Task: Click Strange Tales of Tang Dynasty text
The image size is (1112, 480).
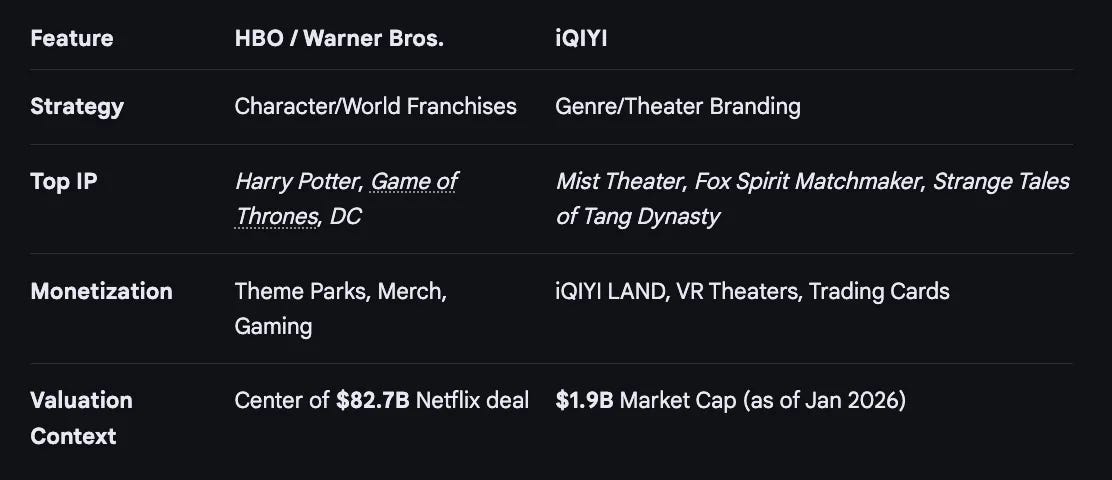Action: click(x=812, y=199)
